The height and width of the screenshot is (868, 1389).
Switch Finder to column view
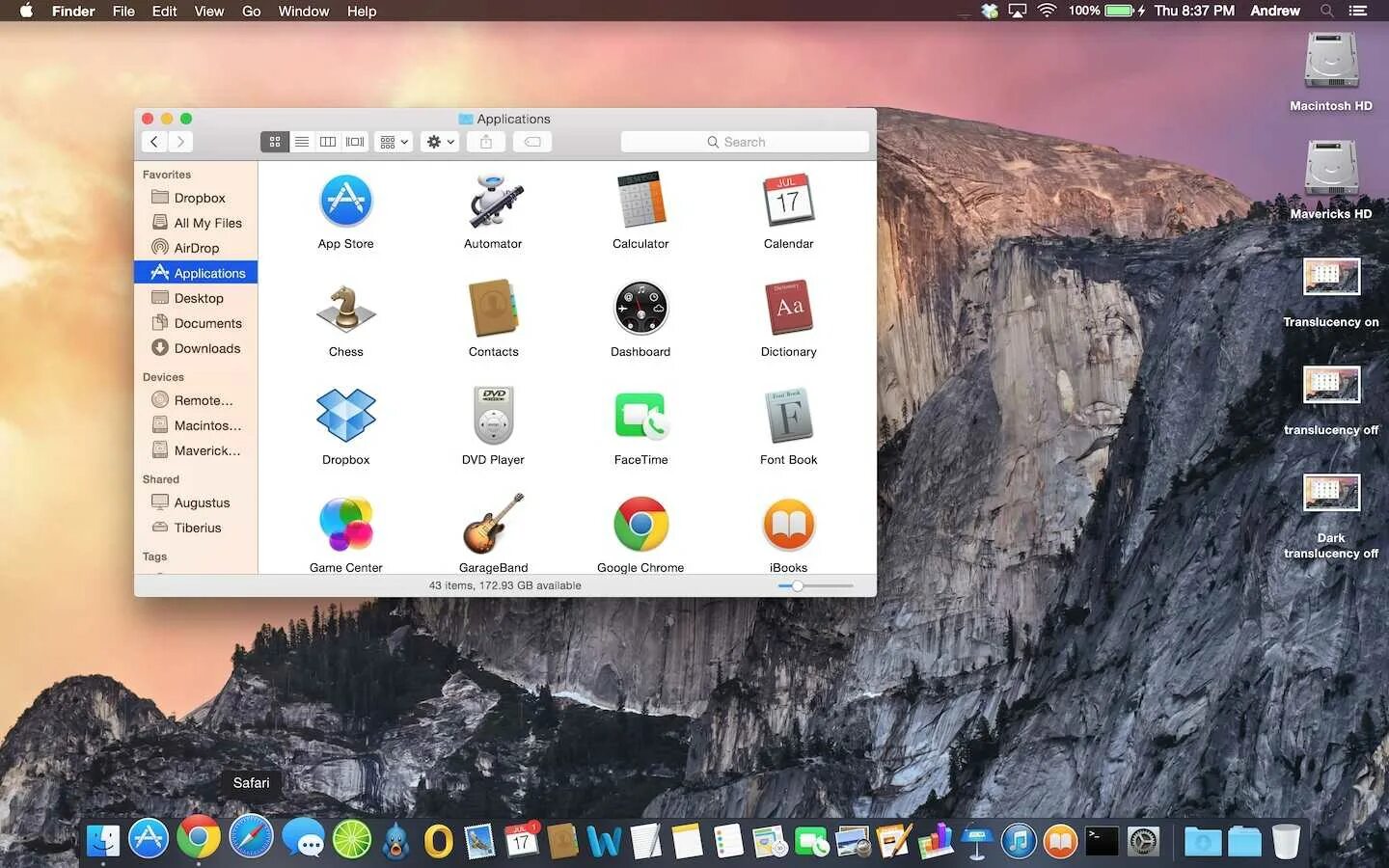pos(328,142)
